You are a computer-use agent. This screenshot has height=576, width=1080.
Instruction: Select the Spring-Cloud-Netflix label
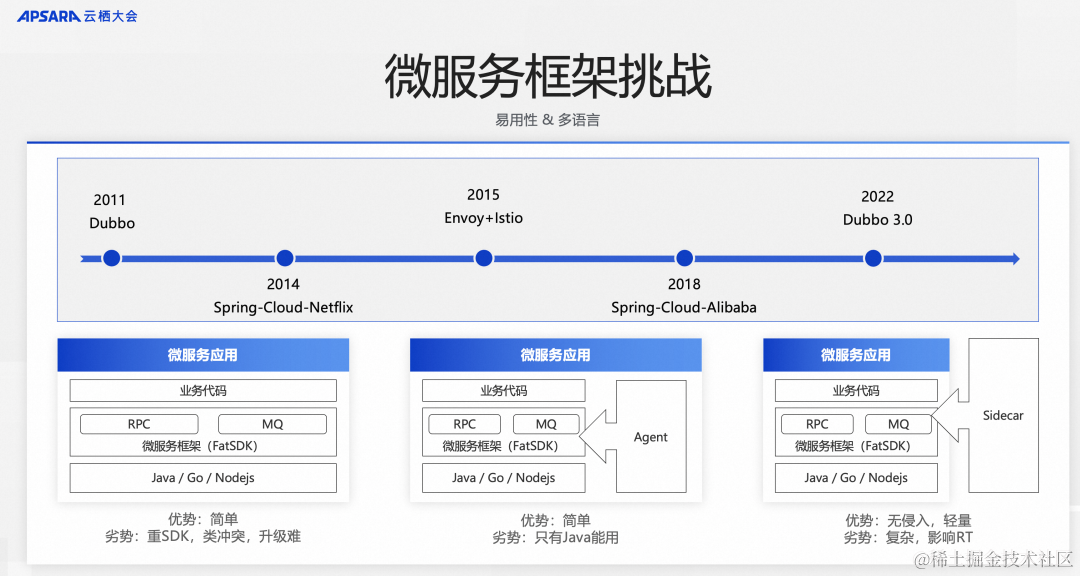(x=283, y=307)
